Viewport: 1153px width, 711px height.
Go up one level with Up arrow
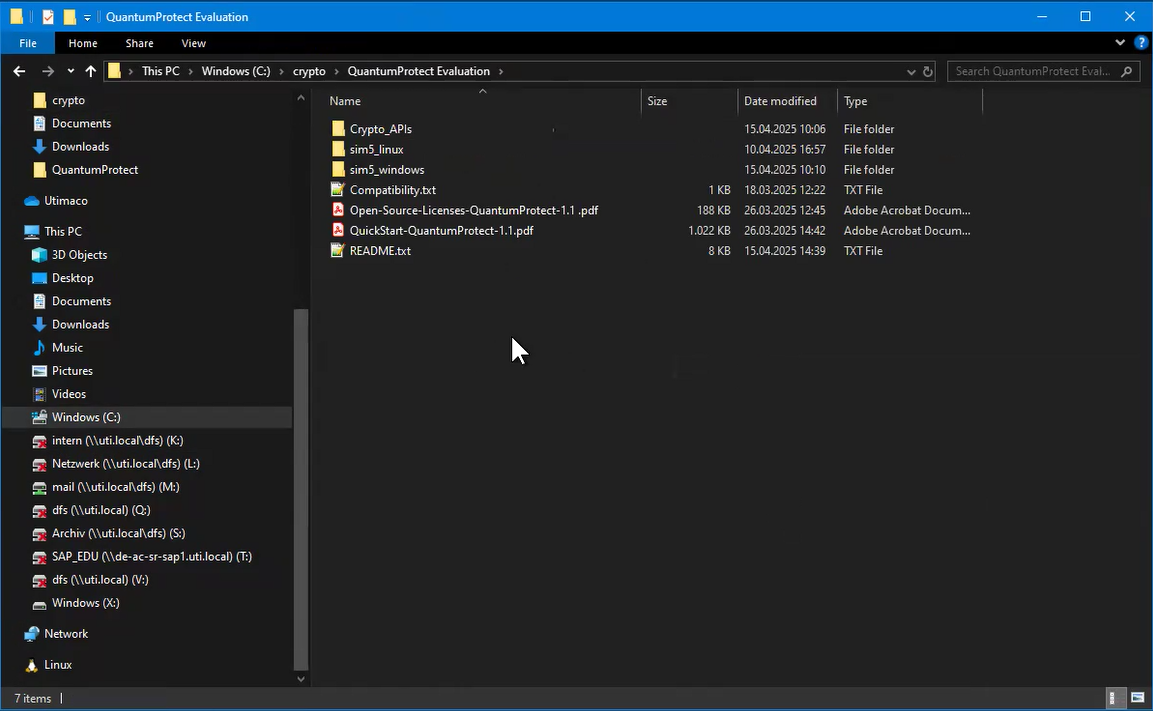[x=90, y=71]
